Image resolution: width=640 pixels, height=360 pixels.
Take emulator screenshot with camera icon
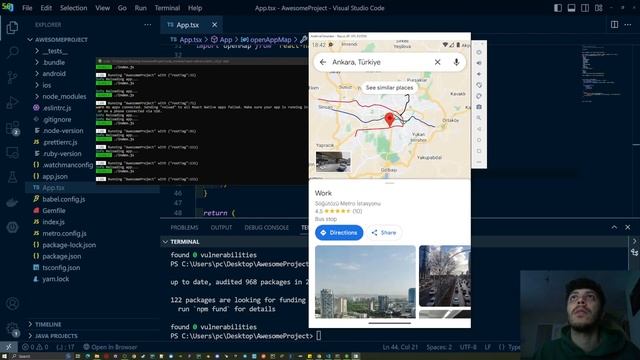pos(479,107)
